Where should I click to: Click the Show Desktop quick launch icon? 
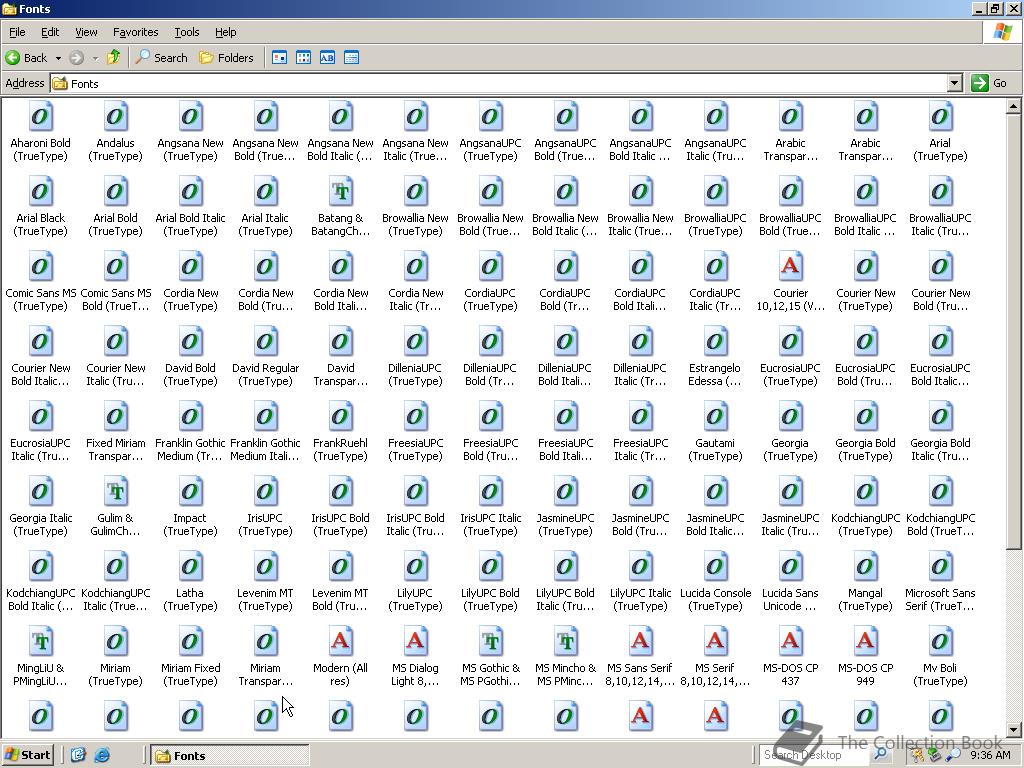coord(78,756)
